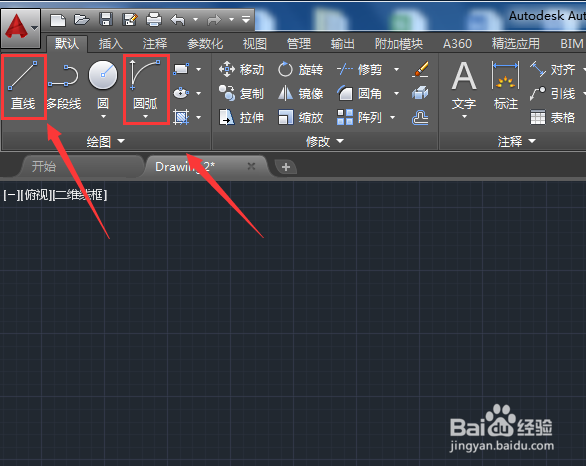This screenshot has height=466, width=586.
Task: Create a new drawing from quick access
Action: coord(58,19)
